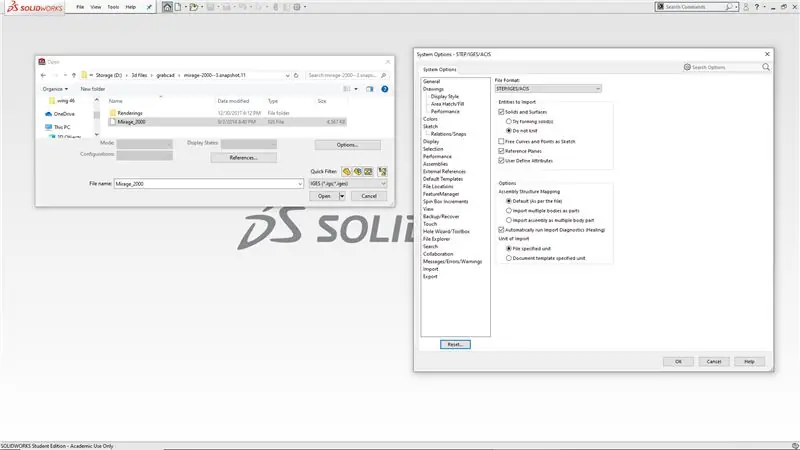Click the This PC icon in sidebar
This screenshot has height=450, width=800.
[48, 127]
